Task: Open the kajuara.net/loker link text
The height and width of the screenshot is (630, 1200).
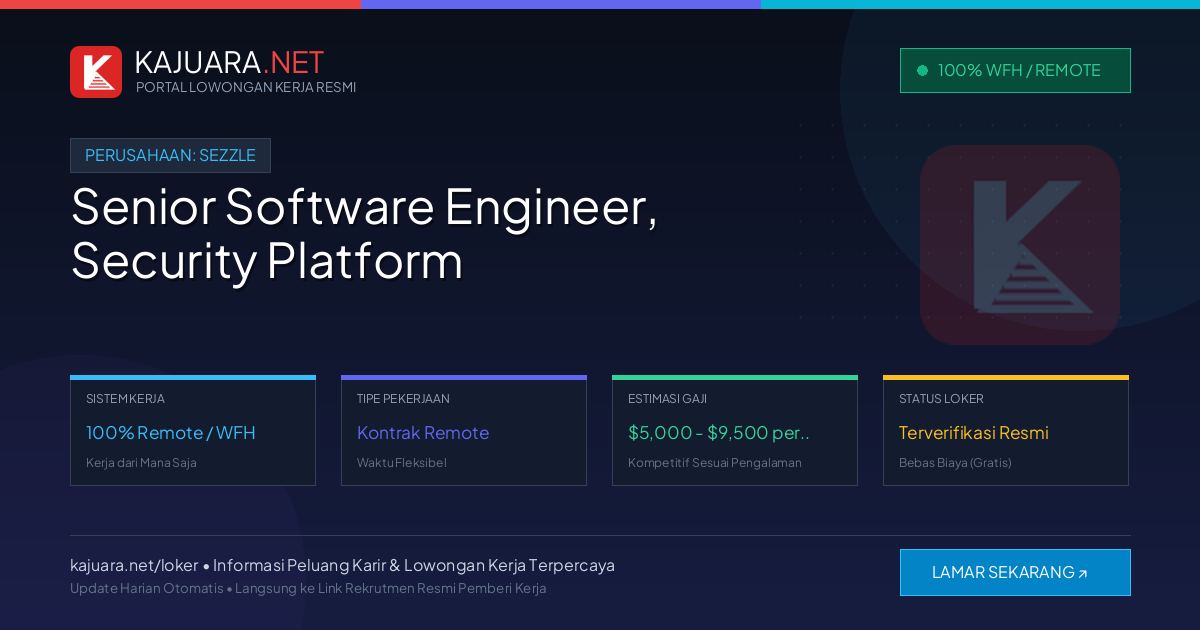Action: [x=134, y=565]
